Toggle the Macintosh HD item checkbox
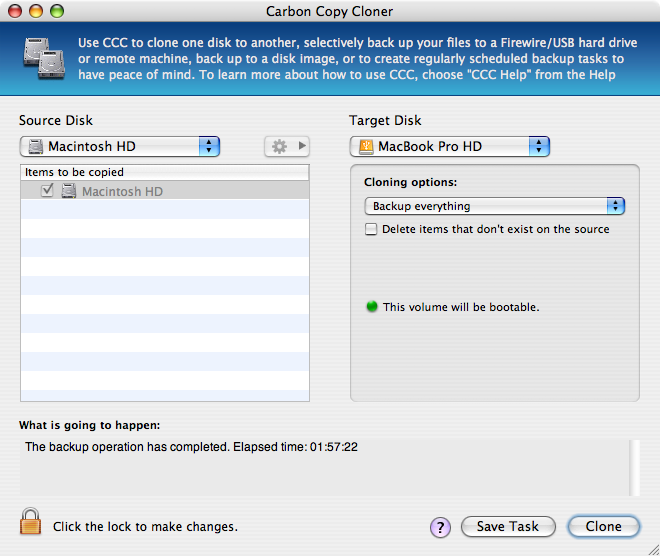Viewport: 660px width, 556px height. [x=47, y=191]
